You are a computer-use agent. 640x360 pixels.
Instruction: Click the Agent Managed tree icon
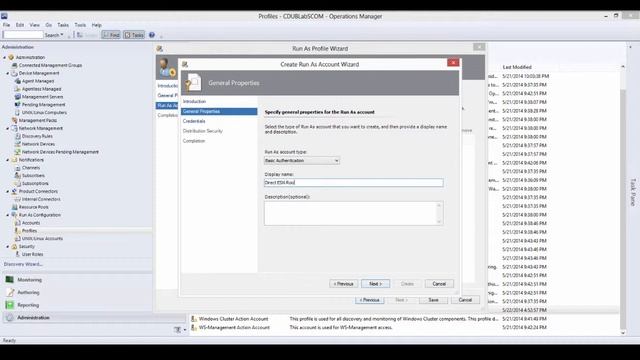pyautogui.click(x=18, y=81)
